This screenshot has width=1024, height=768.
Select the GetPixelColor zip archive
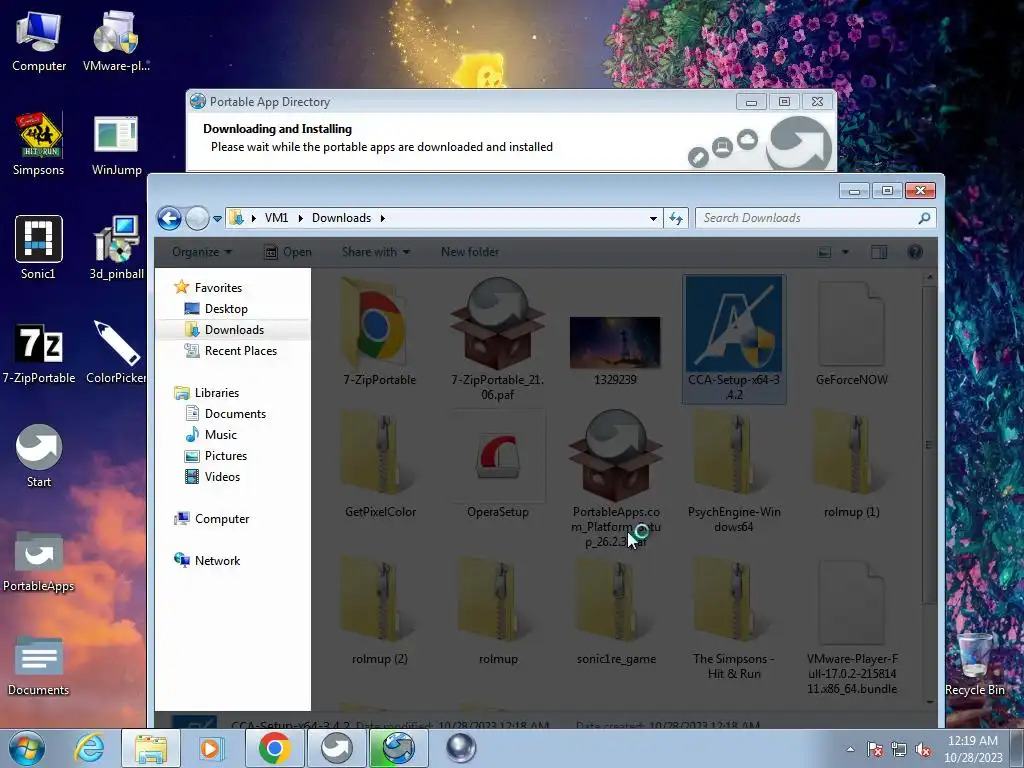click(x=380, y=465)
